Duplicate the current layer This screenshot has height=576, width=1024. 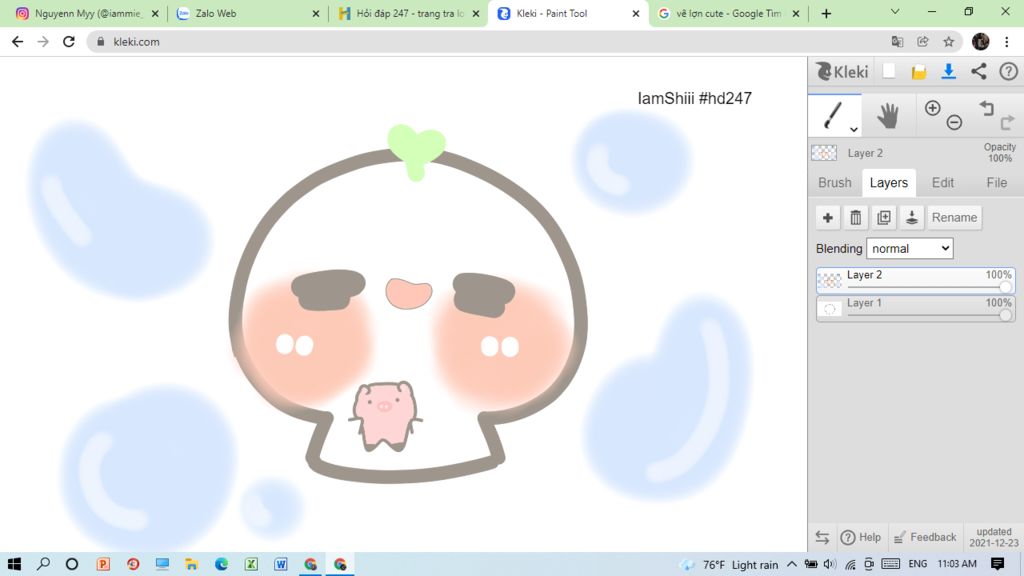[x=884, y=217]
